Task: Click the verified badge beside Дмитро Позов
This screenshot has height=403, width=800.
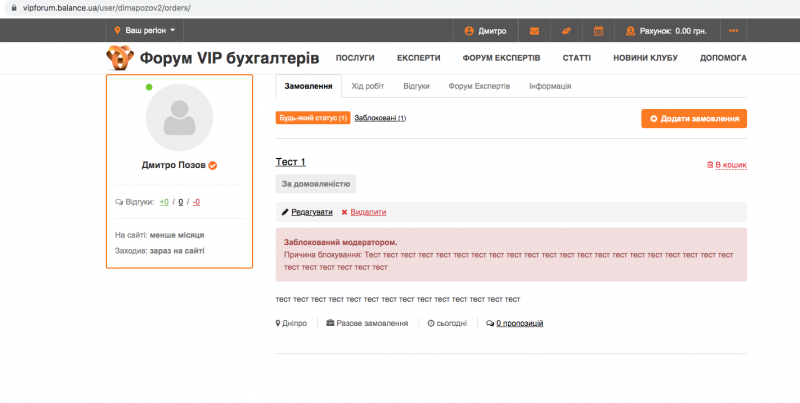Action: pyautogui.click(x=213, y=165)
